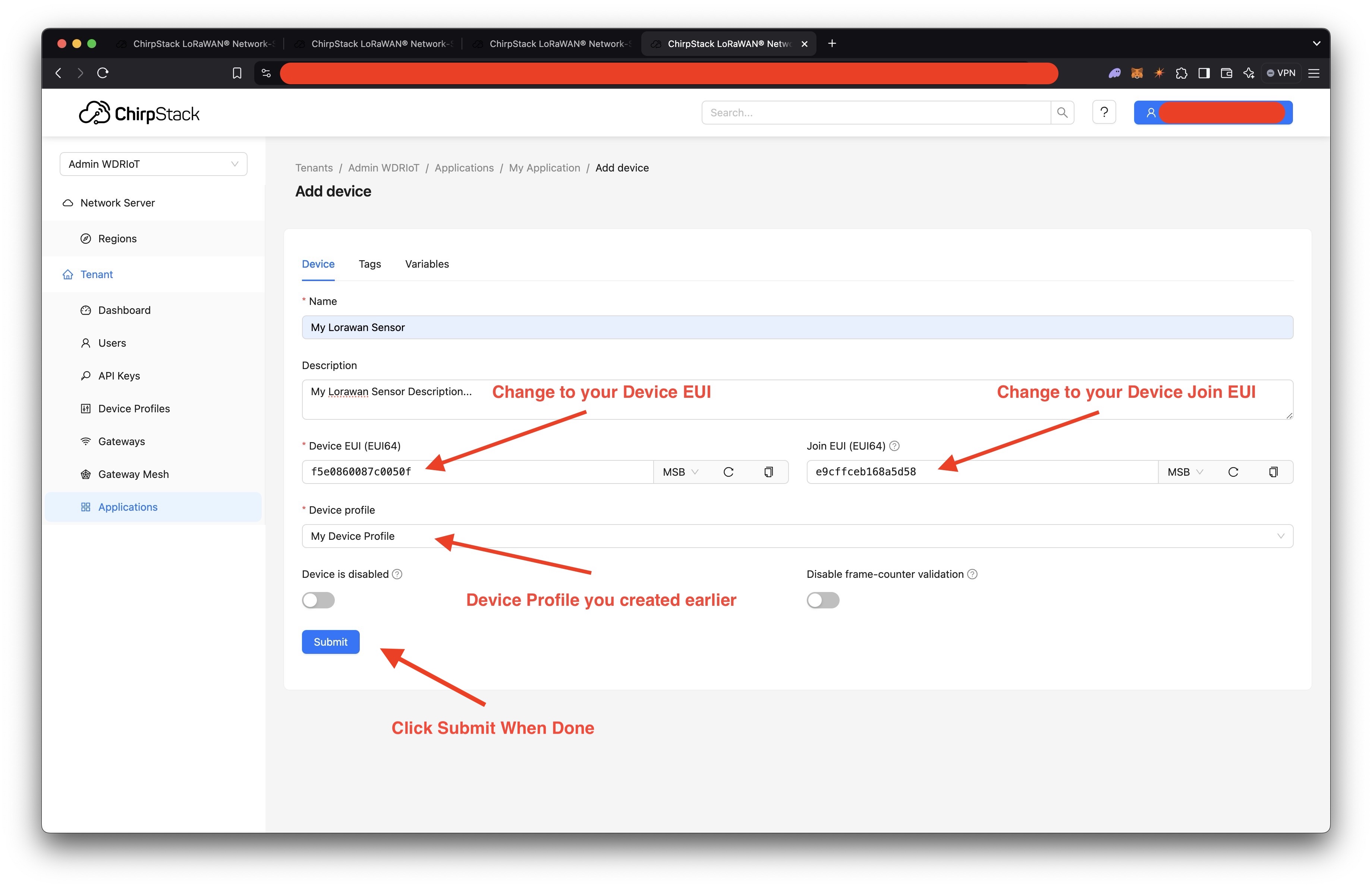Image resolution: width=1372 pixels, height=888 pixels.
Task: Click the MetaMask fox extension icon
Action: point(1137,73)
